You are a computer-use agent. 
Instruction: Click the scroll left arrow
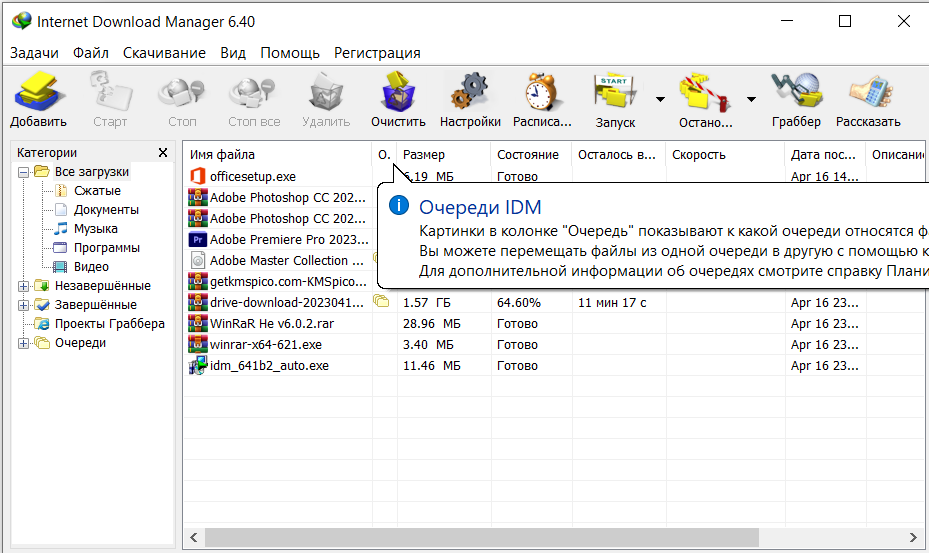tap(194, 538)
